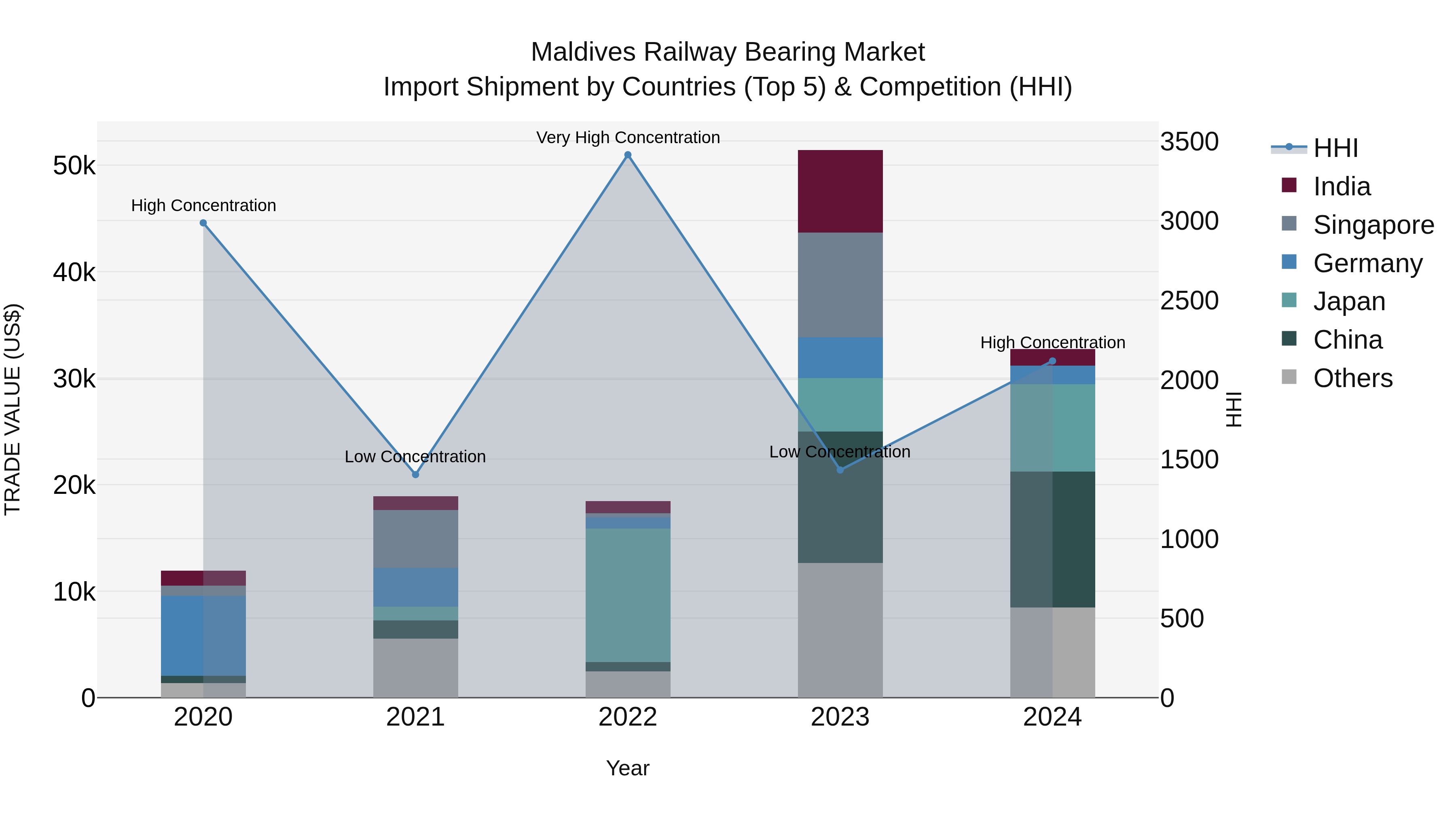Click the Others gray legend swatch
The width and height of the screenshot is (1456, 819).
coord(1289,377)
